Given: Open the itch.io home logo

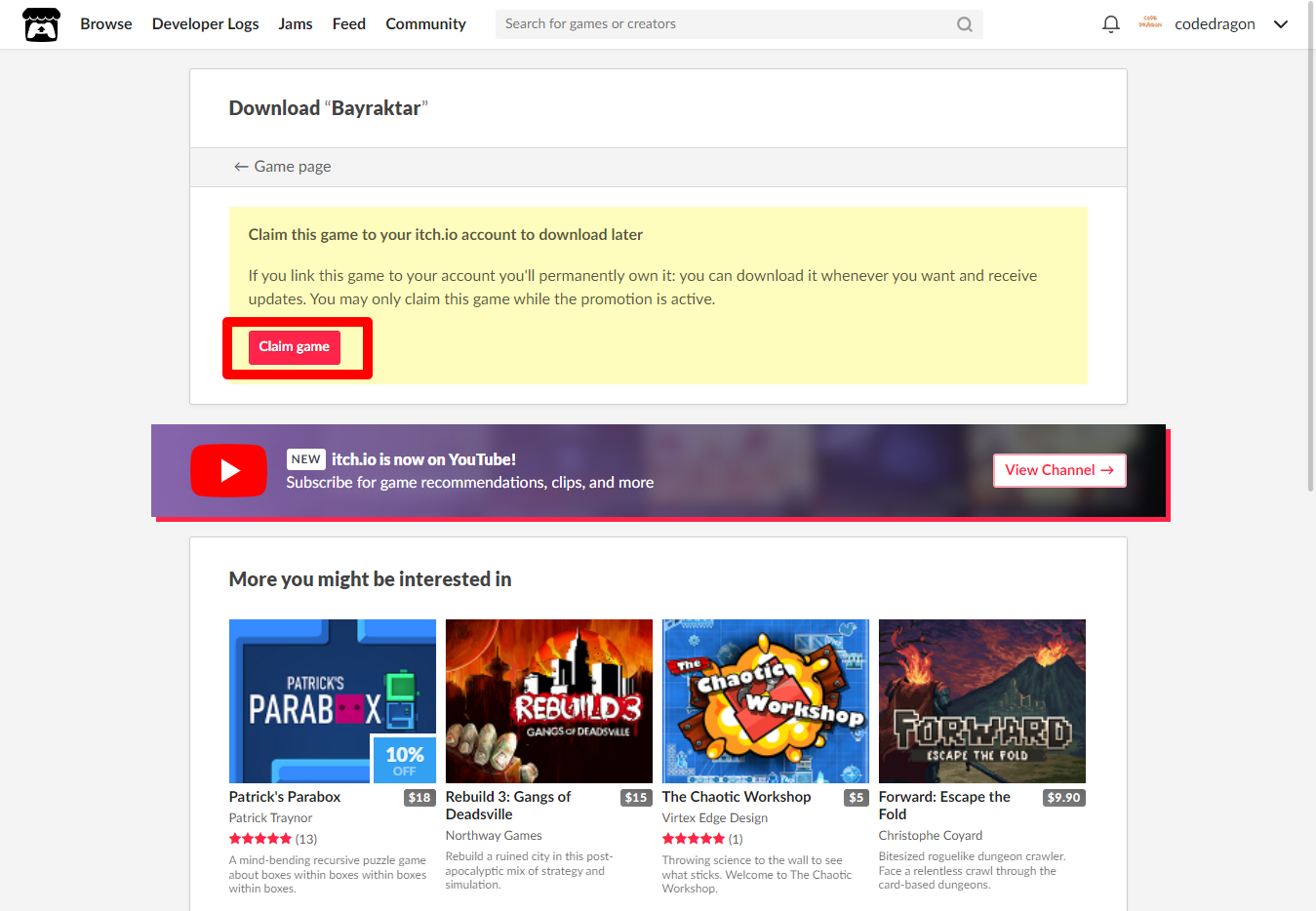Looking at the screenshot, I should 41,24.
